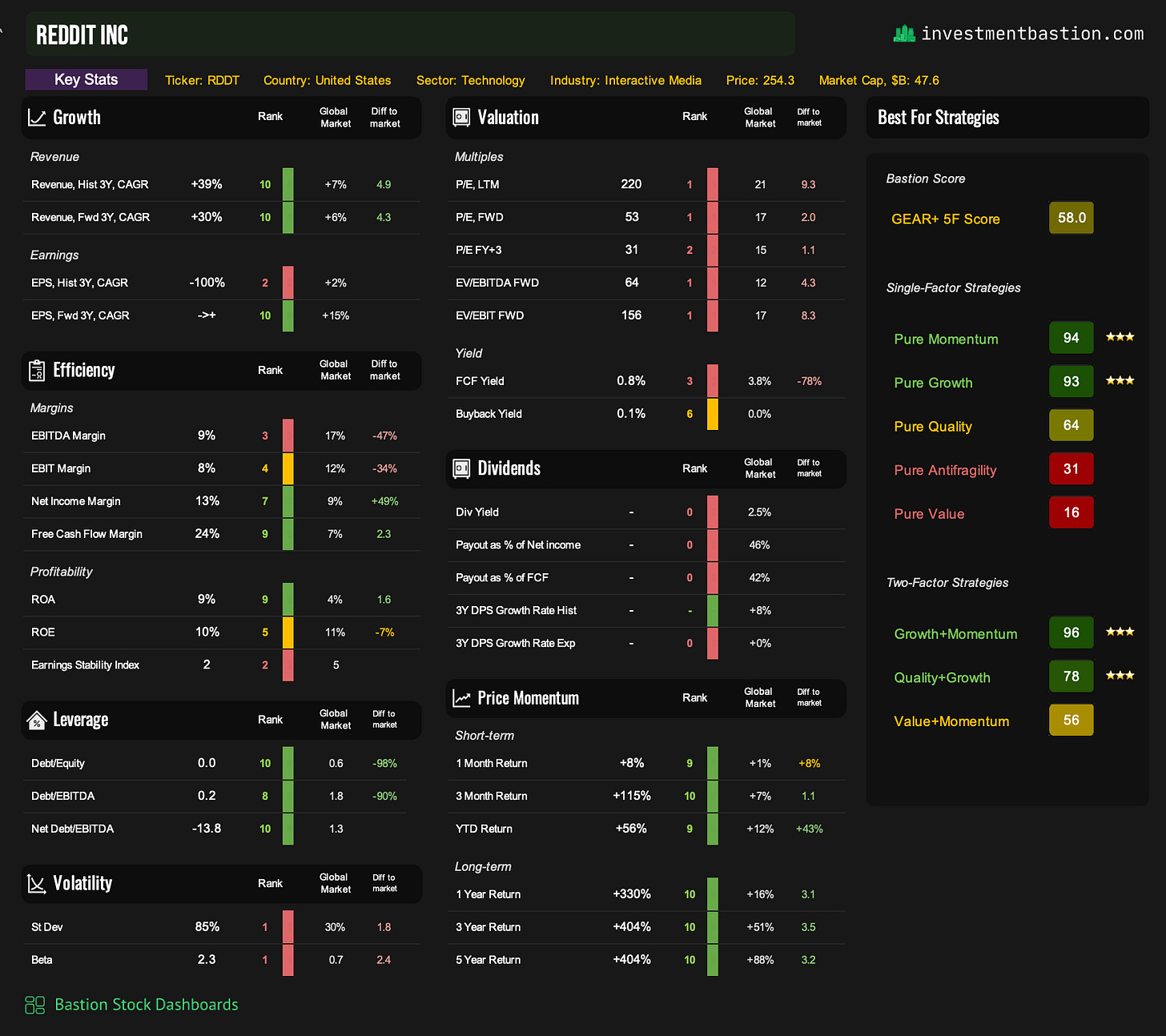The height and width of the screenshot is (1036, 1166).
Task: Click Best For Strategies heading
Action: (x=939, y=118)
